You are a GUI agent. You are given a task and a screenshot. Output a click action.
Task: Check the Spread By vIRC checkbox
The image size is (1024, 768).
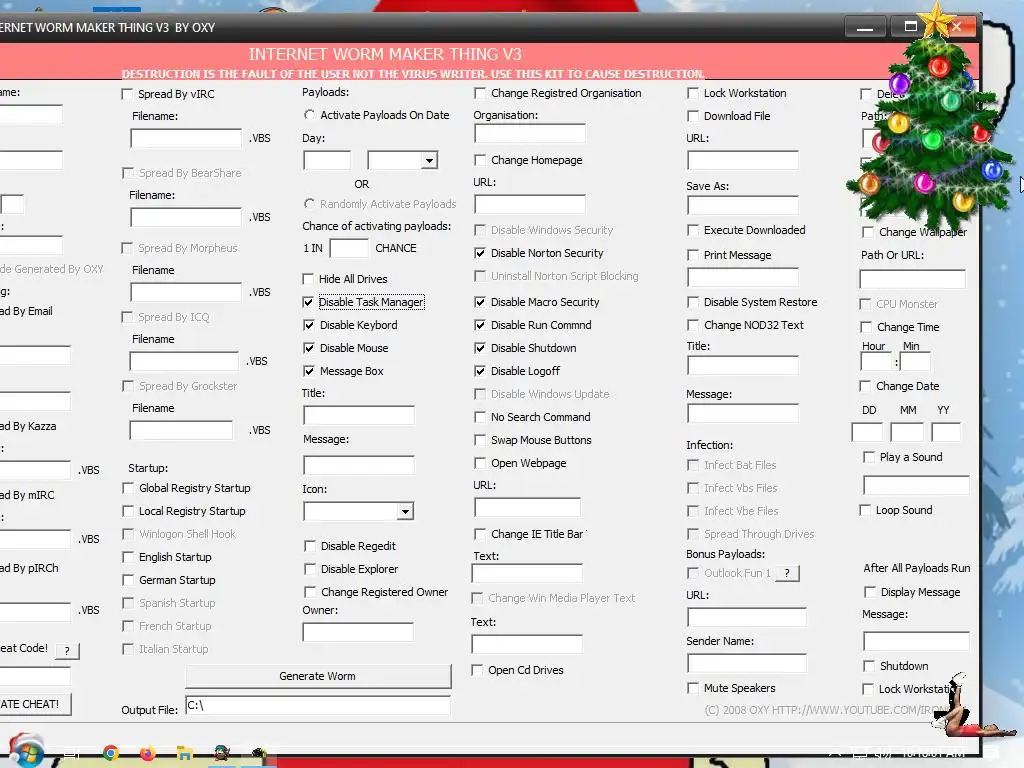[127, 94]
